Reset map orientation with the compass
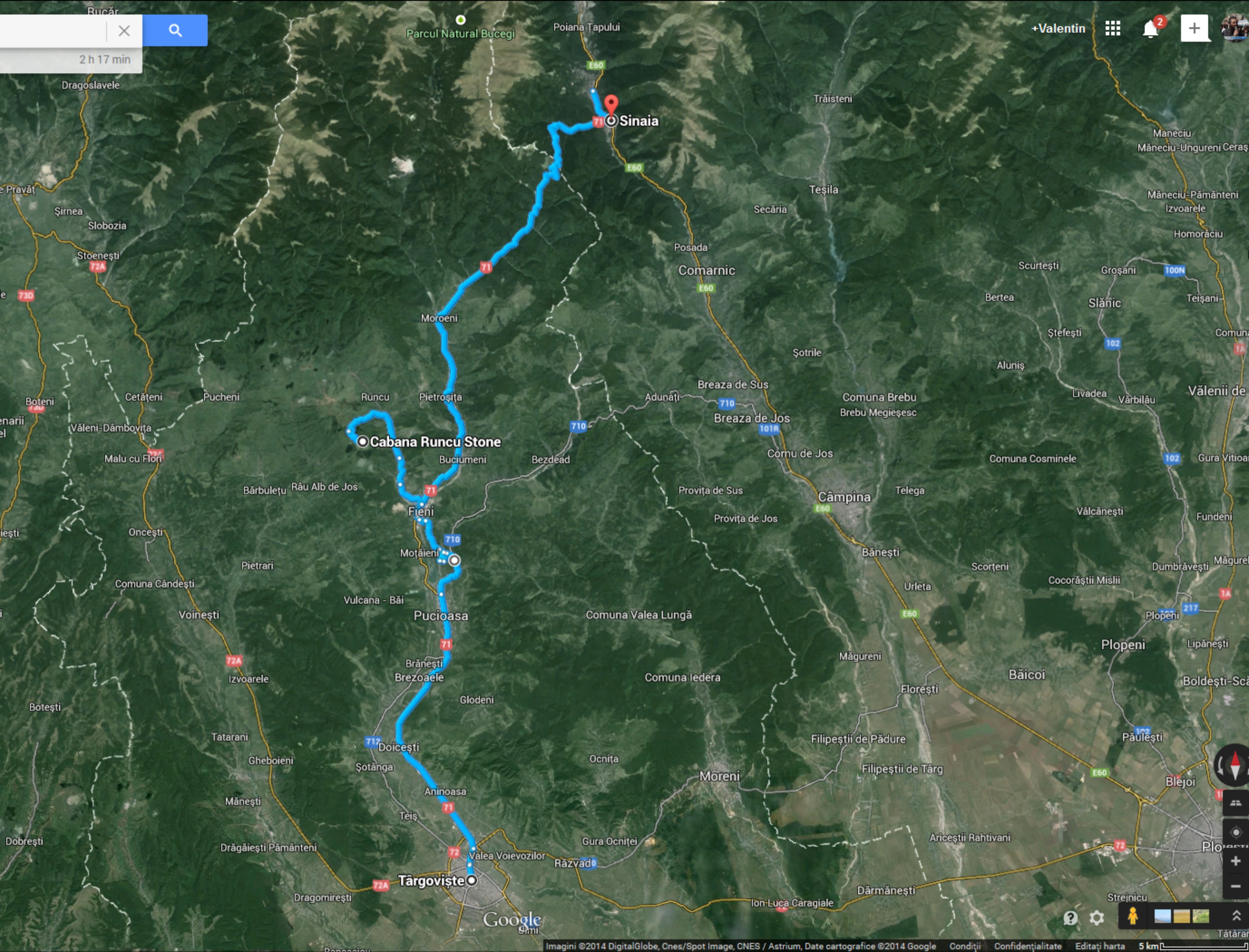Screen dimensions: 1249x952 tap(1235, 765)
